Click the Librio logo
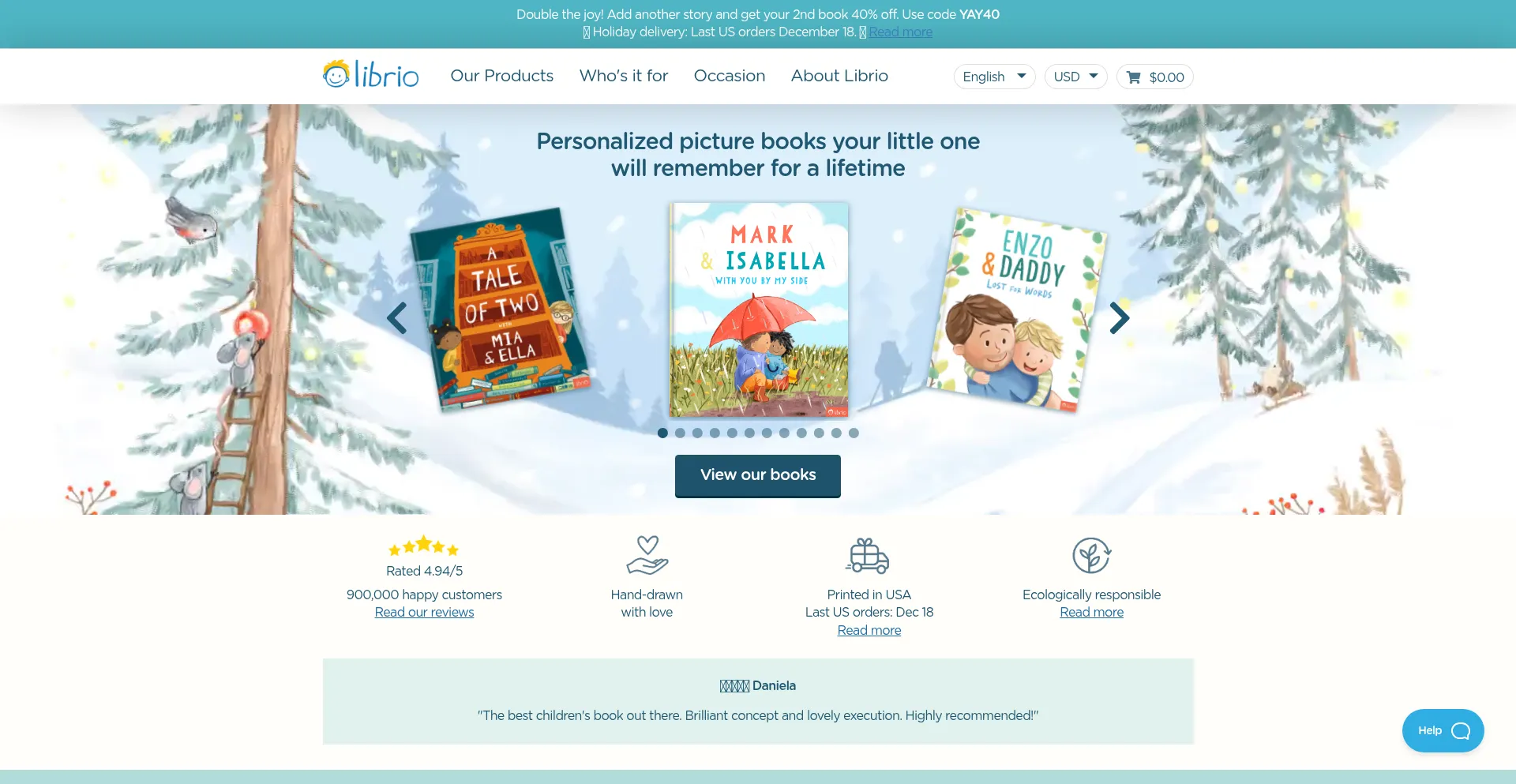The width and height of the screenshot is (1516, 784). pos(370,75)
